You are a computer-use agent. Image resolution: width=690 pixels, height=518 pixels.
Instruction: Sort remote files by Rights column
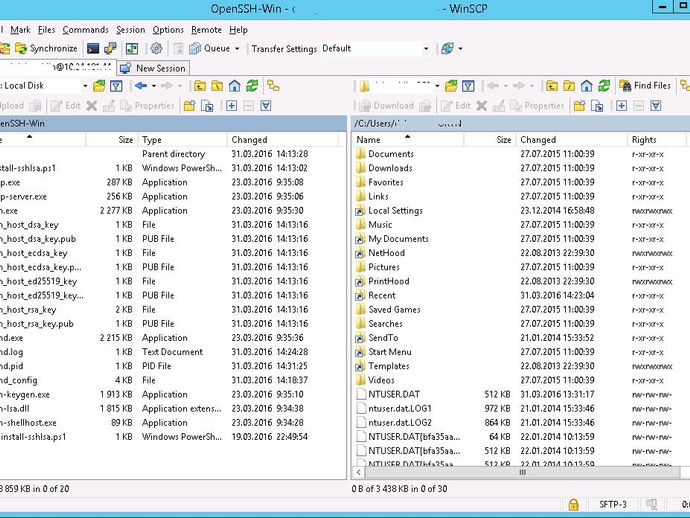657,140
